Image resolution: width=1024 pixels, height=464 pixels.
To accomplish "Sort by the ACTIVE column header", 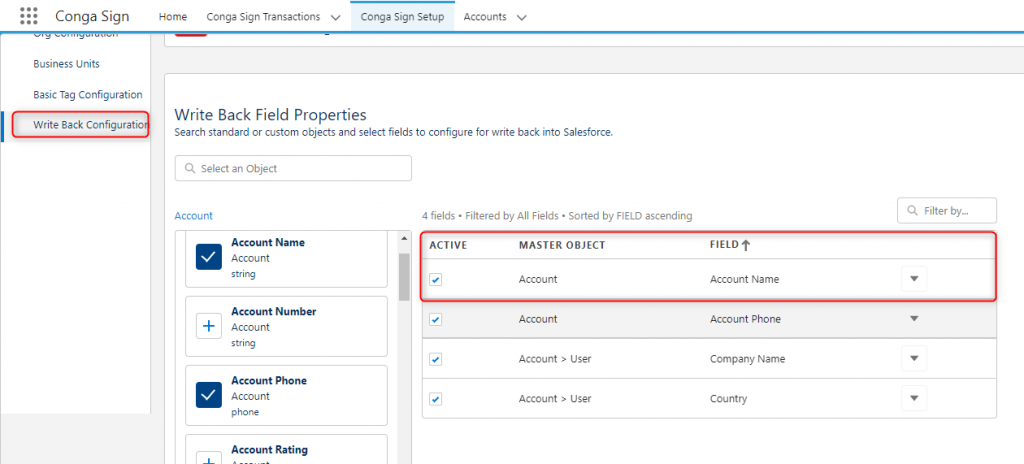I will [448, 245].
